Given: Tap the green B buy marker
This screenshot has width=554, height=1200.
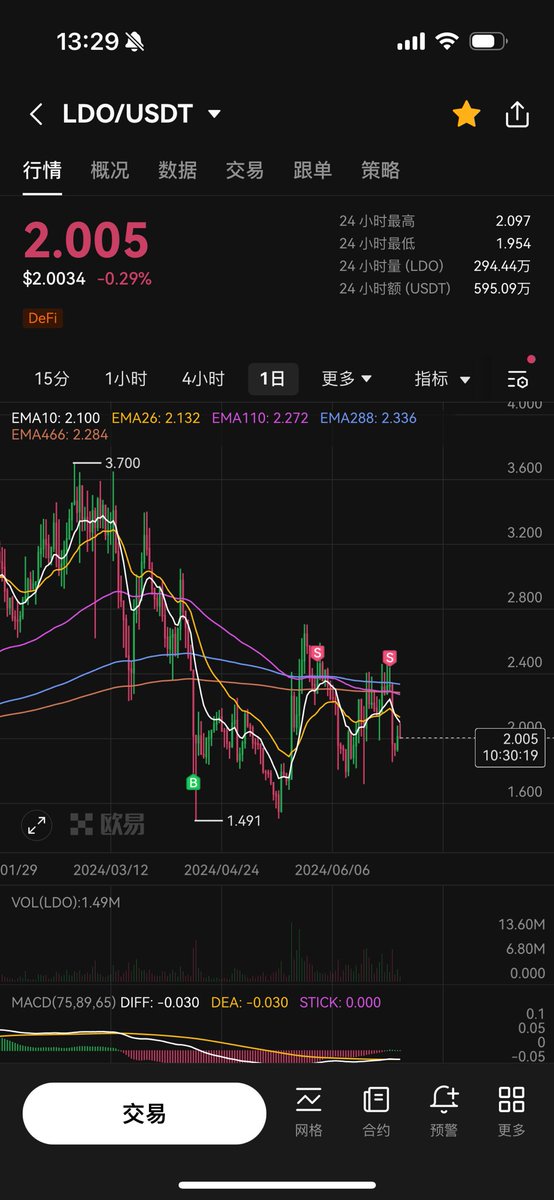Looking at the screenshot, I should [193, 782].
